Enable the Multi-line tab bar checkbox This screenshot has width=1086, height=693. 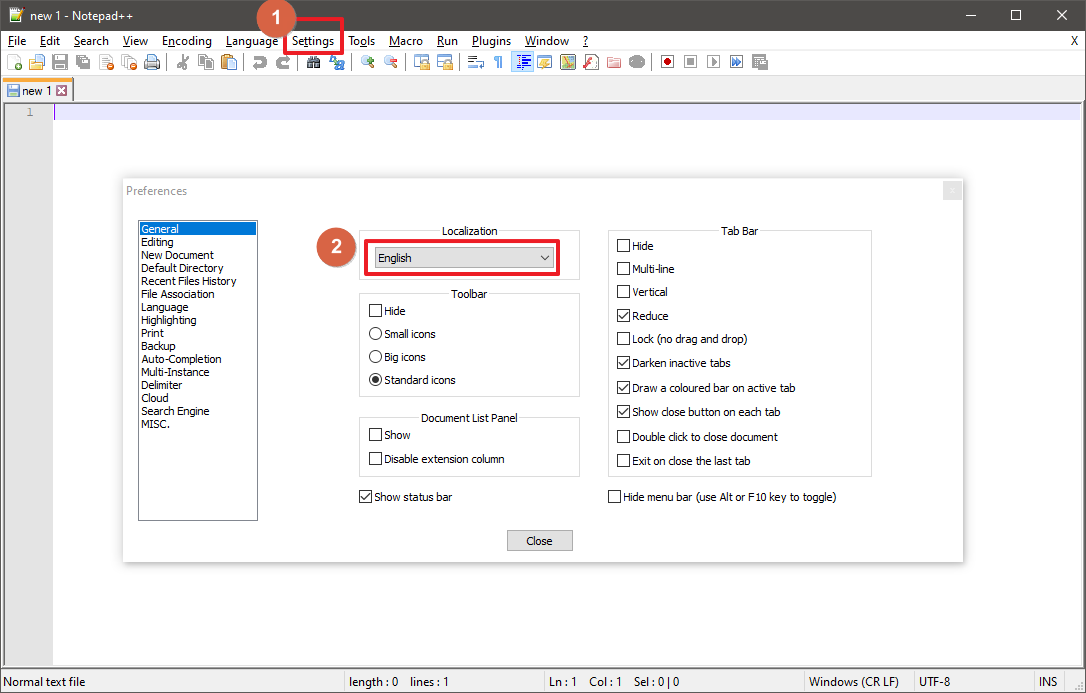pos(623,269)
